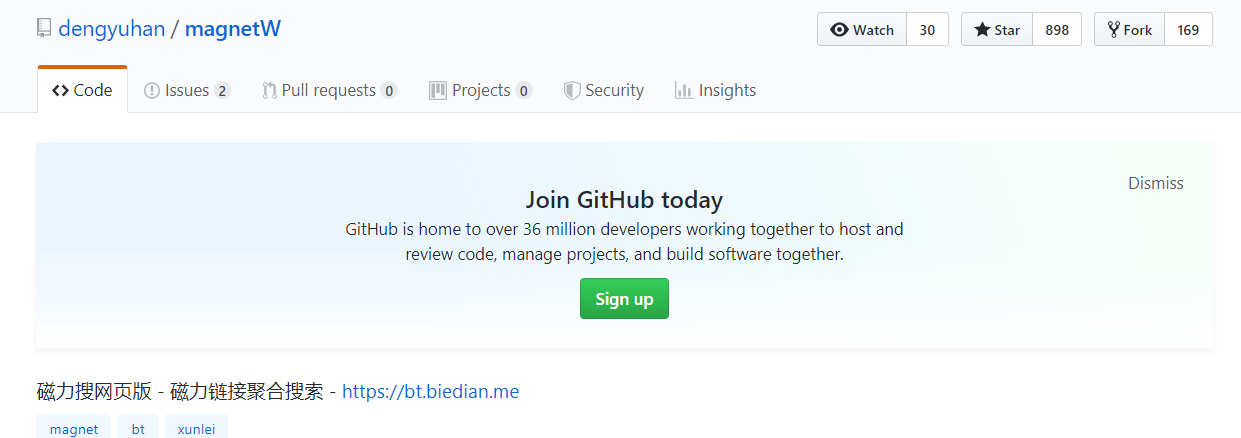Open the magnetW repository link
This screenshot has width=1241, height=438.
(x=233, y=29)
